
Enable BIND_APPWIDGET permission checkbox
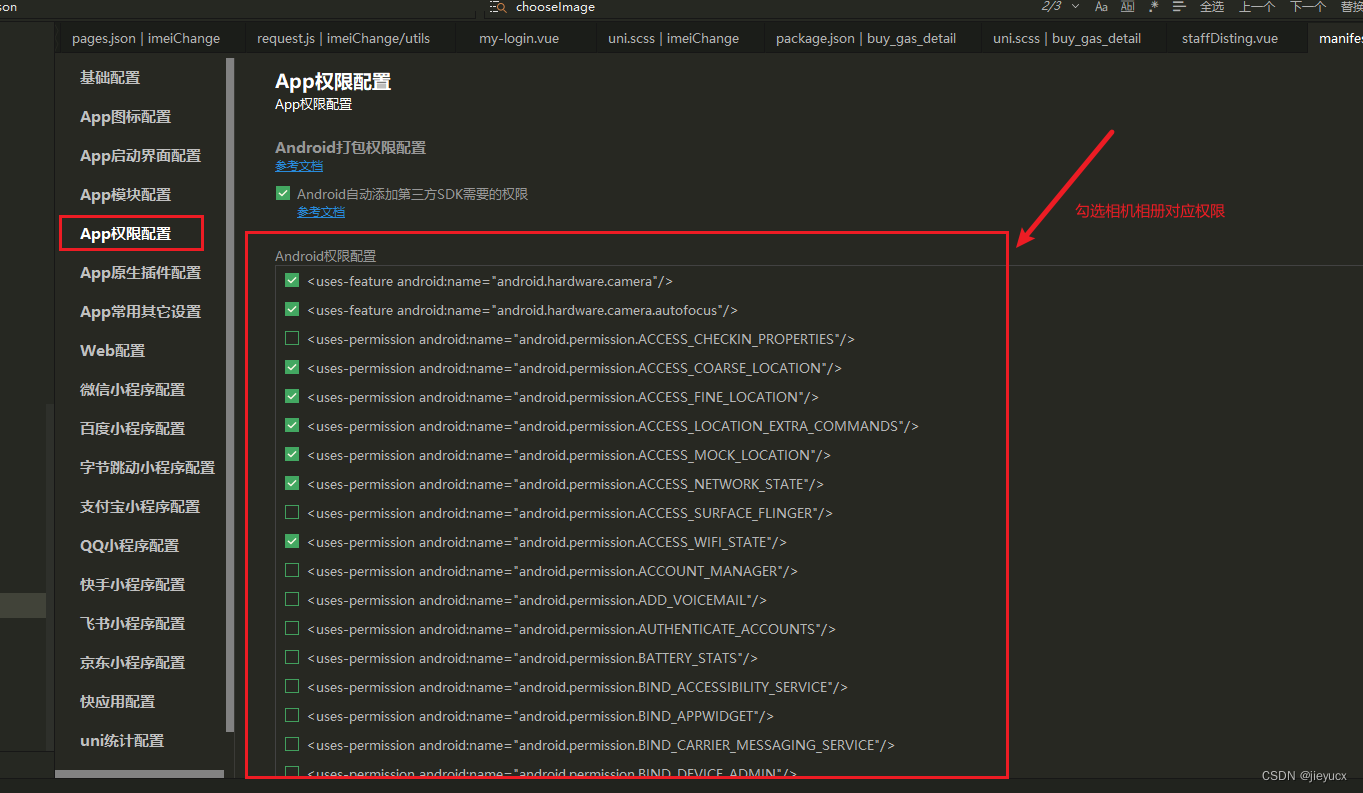tap(292, 716)
